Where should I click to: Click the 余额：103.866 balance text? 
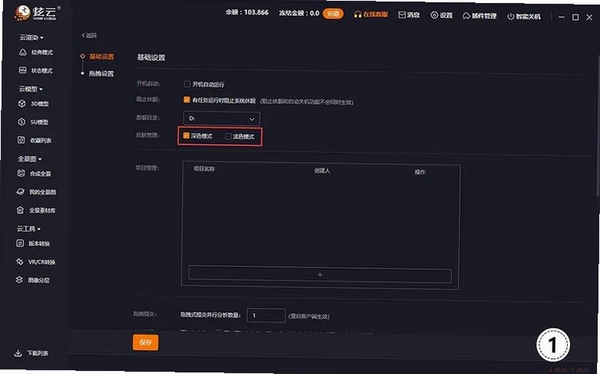[247, 12]
